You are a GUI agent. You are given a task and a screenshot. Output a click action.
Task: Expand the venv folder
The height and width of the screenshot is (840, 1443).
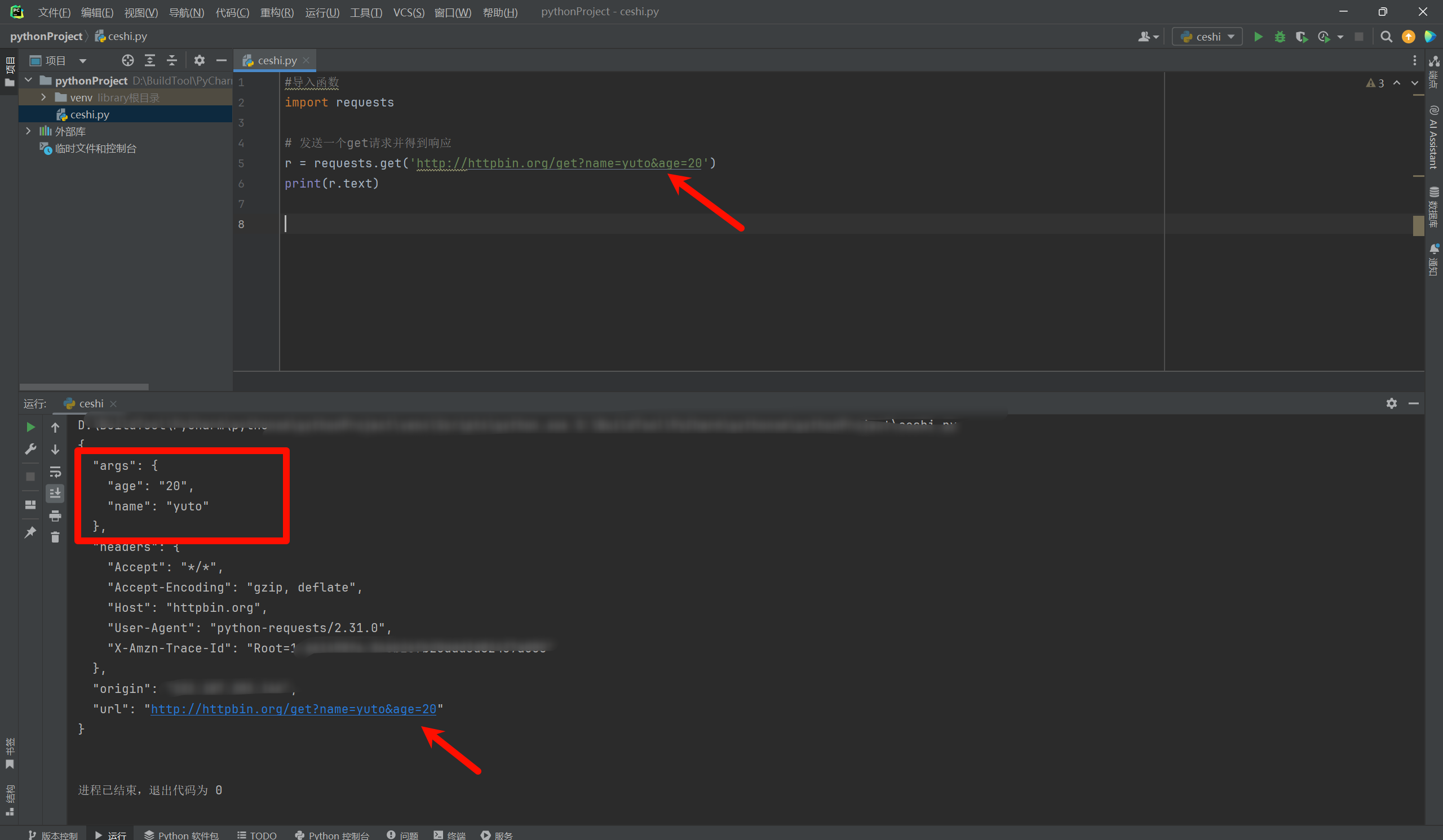coord(43,97)
